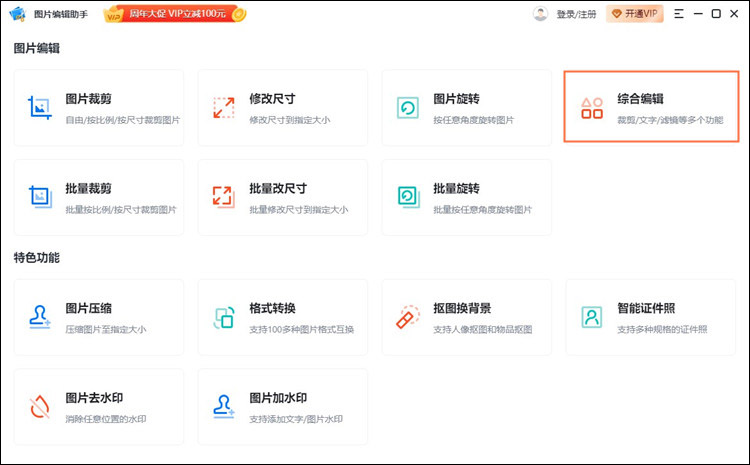This screenshot has width=750, height=465.
Task: Click the 图片编辑助手 app logo
Action: tap(18, 14)
